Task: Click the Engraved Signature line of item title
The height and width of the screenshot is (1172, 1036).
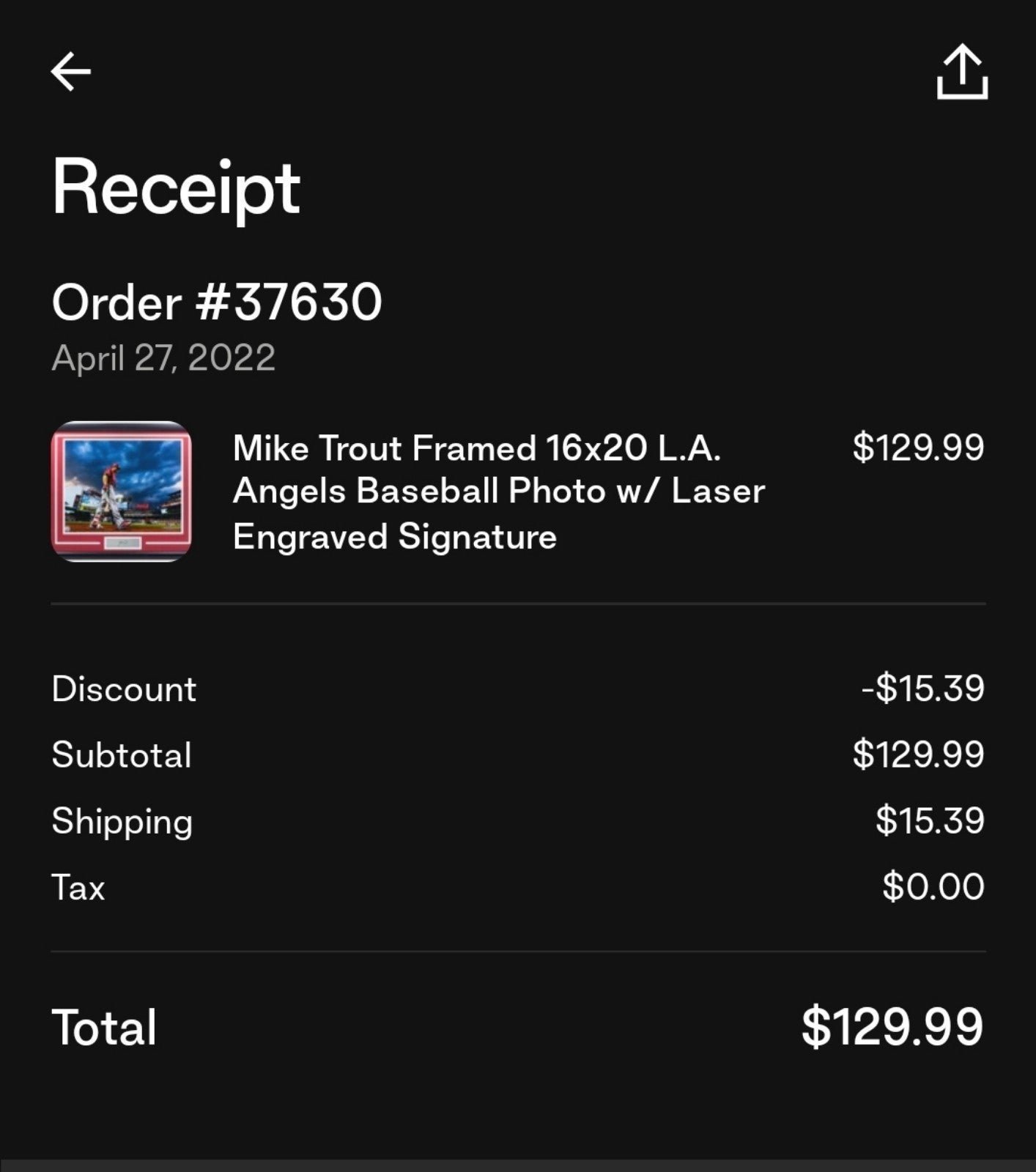Action: 395,537
